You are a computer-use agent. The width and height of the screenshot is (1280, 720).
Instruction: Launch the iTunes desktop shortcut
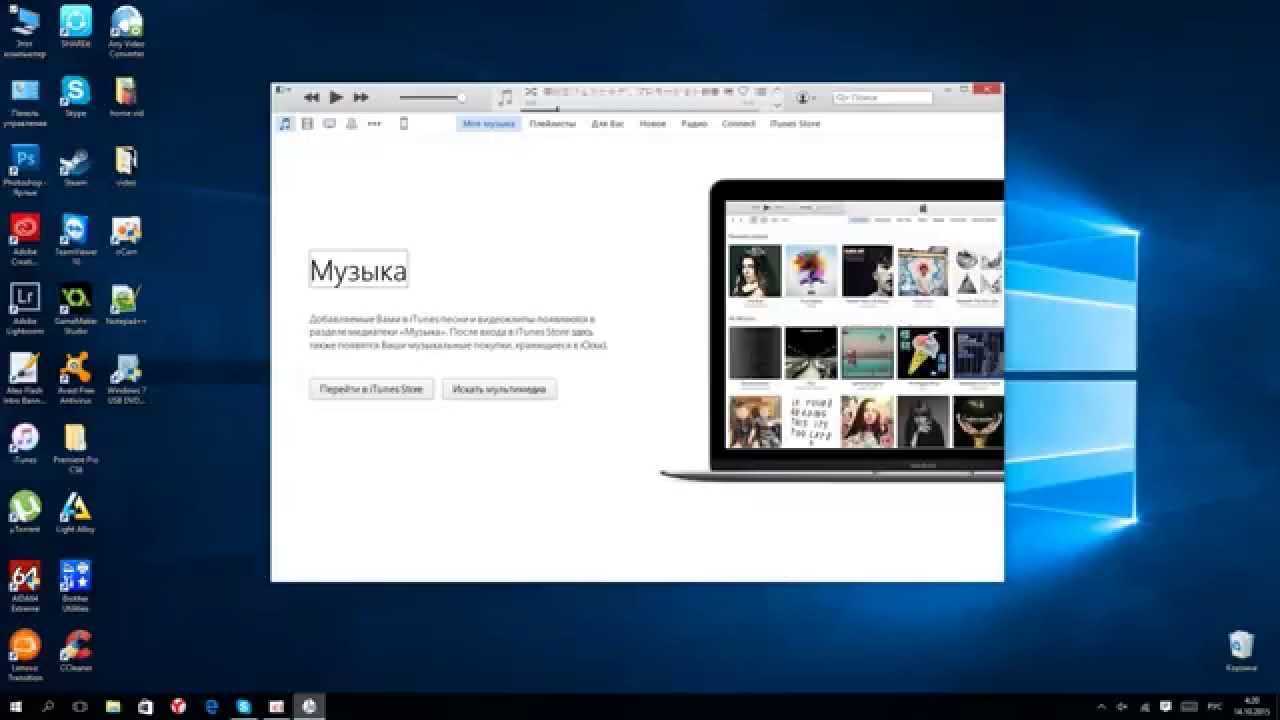point(24,444)
